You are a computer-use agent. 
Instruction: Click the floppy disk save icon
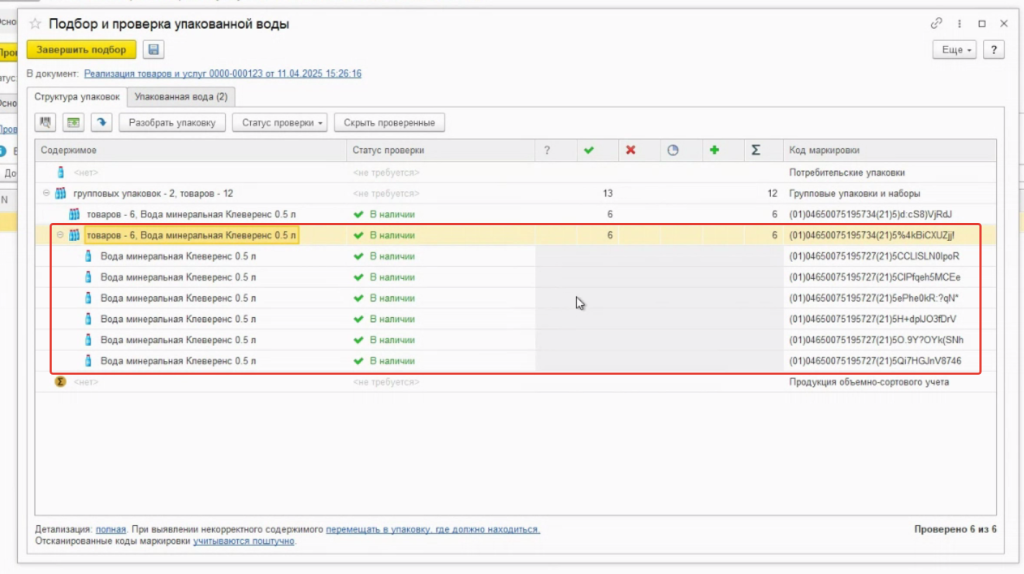coord(154,49)
